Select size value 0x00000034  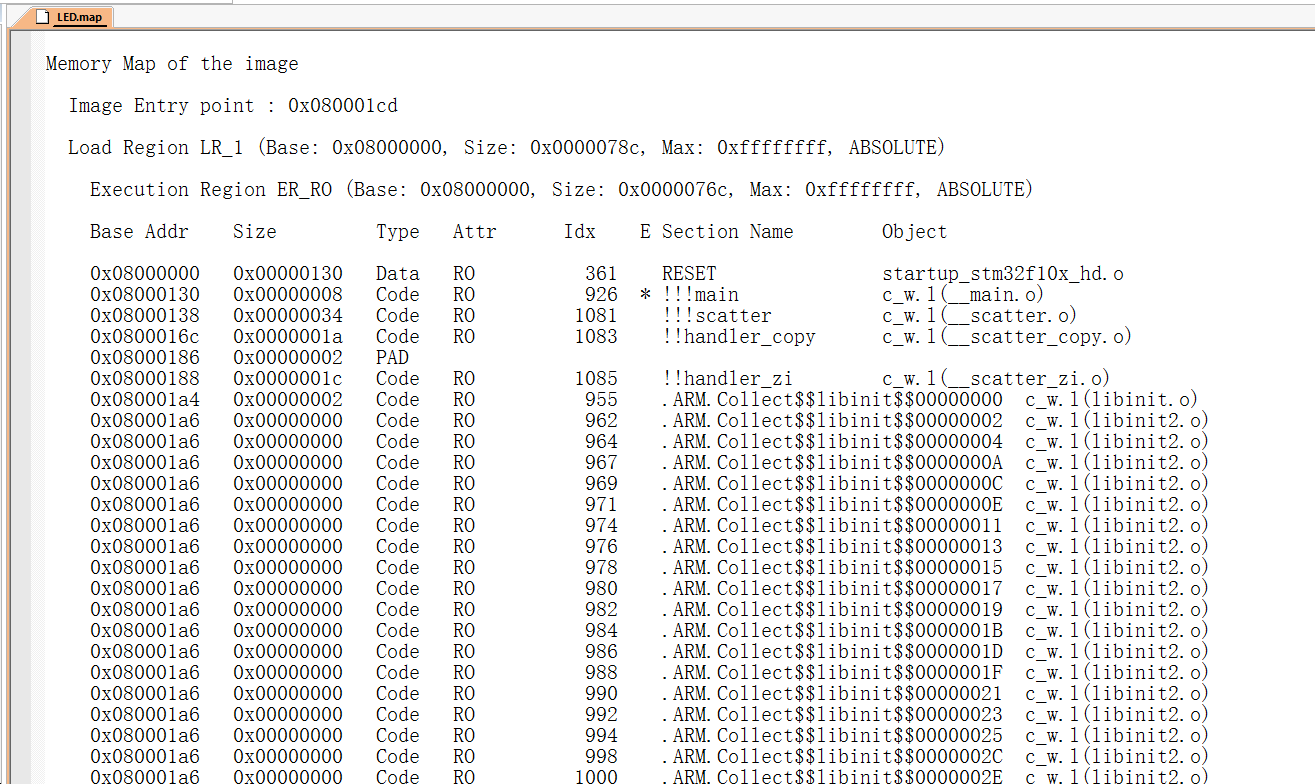coord(288,316)
